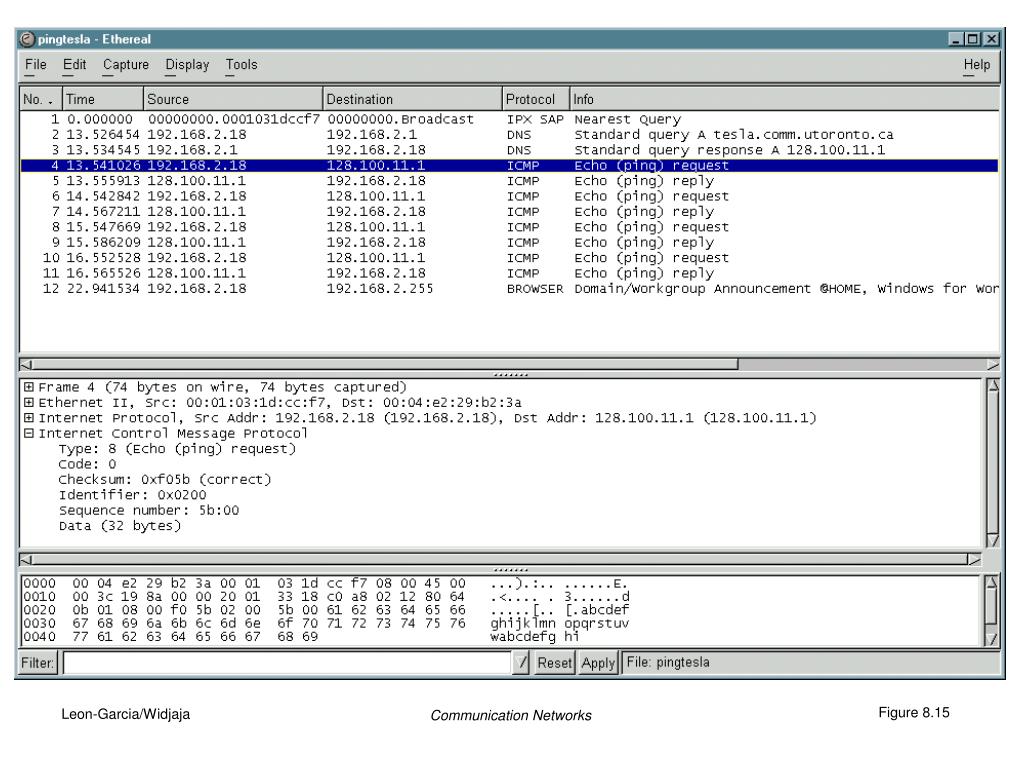Viewport: 1024px width, 768px height.
Task: Select packet 6 at time 14.542842
Action: [x=509, y=197]
